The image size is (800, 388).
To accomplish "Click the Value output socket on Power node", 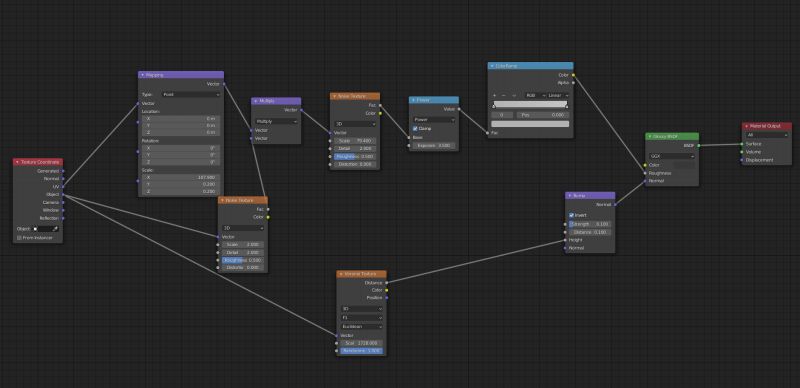I will tap(459, 109).
